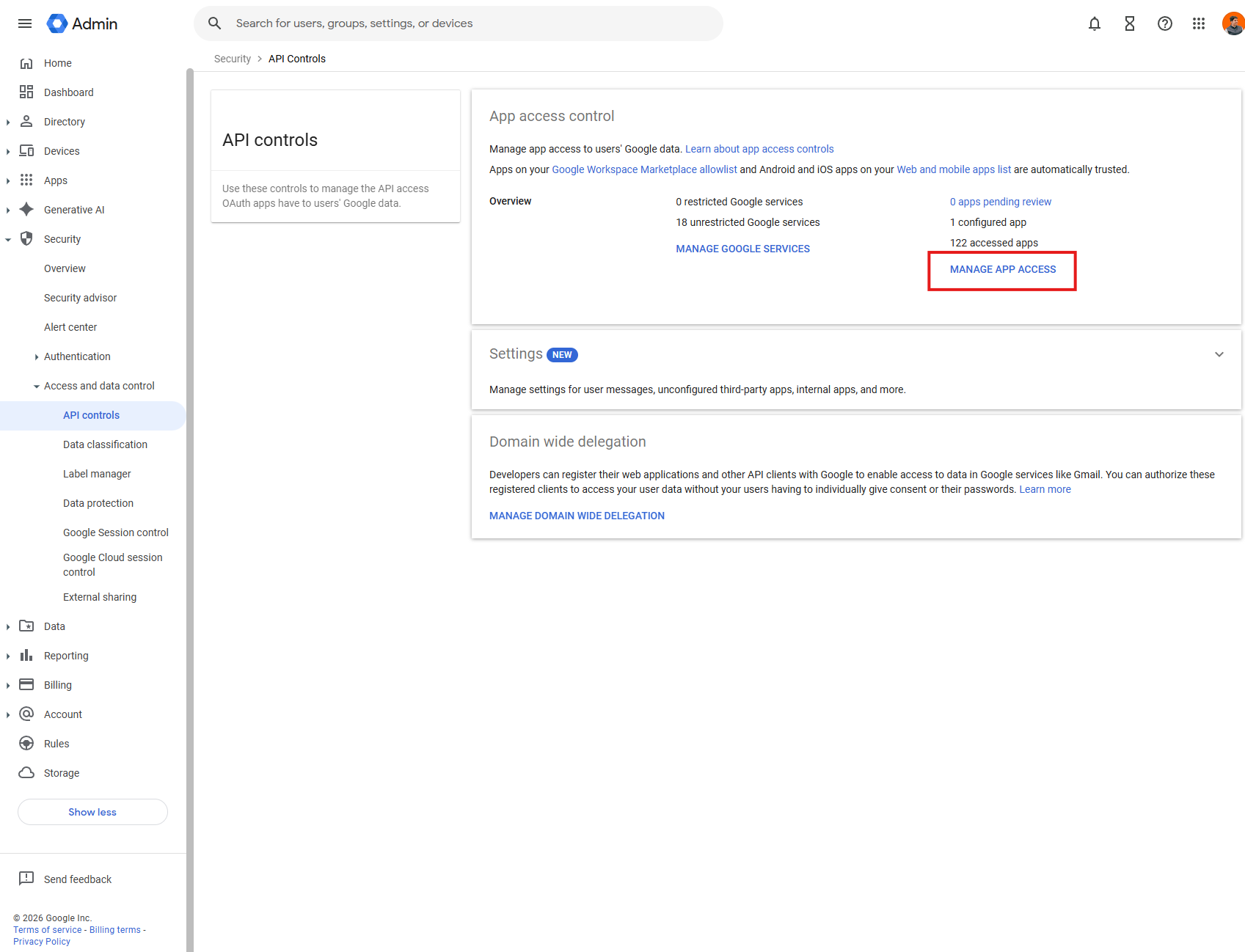This screenshot has height=952, width=1245.
Task: Click the Dashboard icon
Action: 26,92
